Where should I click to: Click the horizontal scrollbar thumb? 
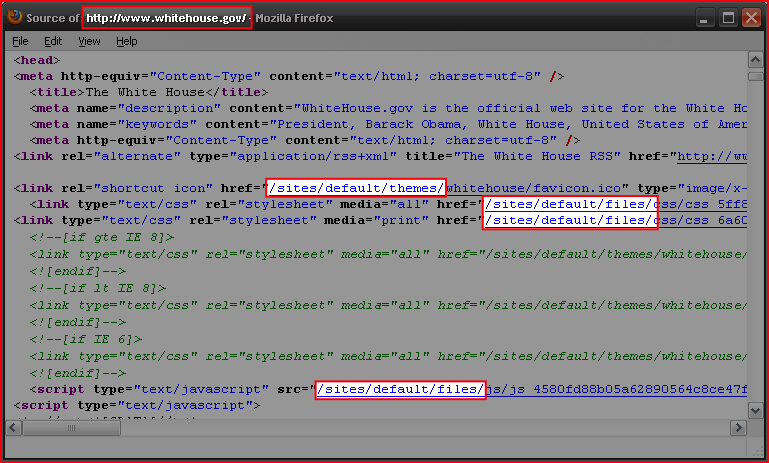pyautogui.click(x=72, y=428)
